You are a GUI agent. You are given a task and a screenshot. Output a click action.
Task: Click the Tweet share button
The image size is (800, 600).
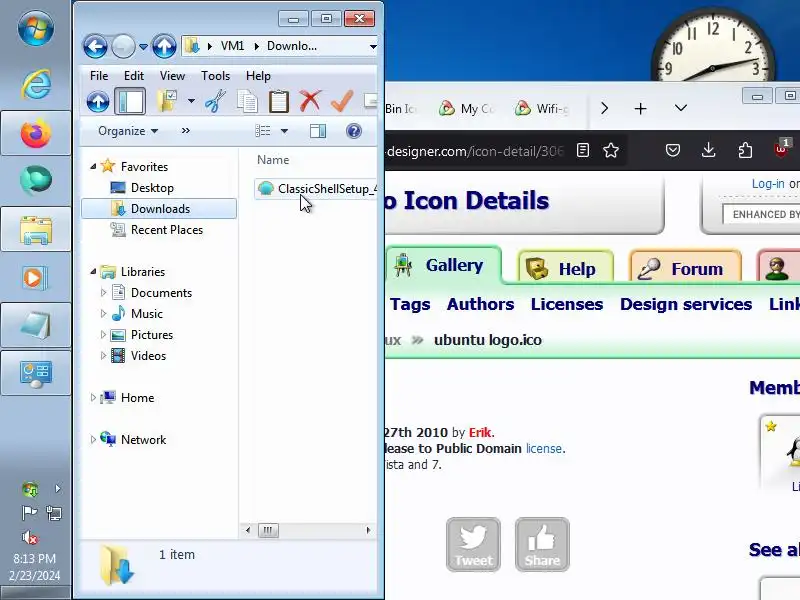pyautogui.click(x=473, y=544)
